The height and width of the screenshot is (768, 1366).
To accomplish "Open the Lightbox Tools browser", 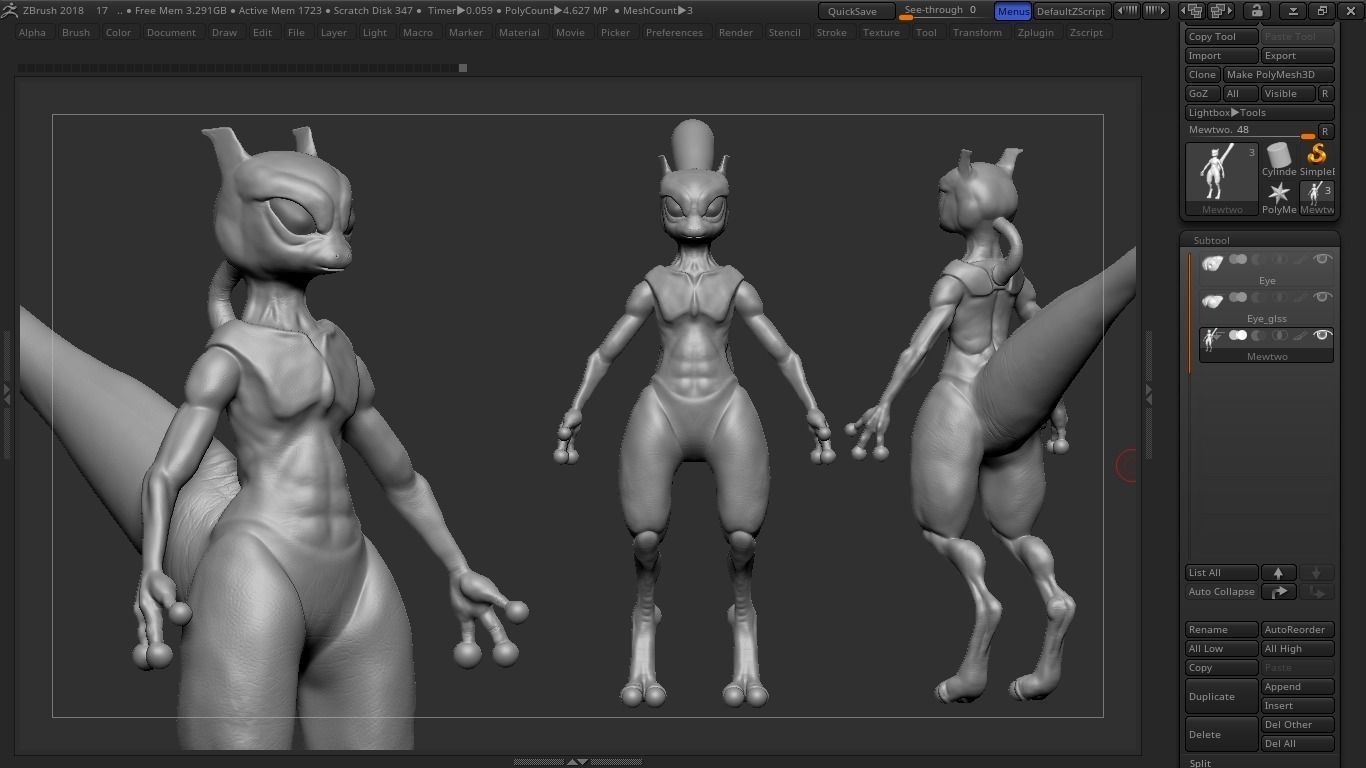I will point(1260,113).
